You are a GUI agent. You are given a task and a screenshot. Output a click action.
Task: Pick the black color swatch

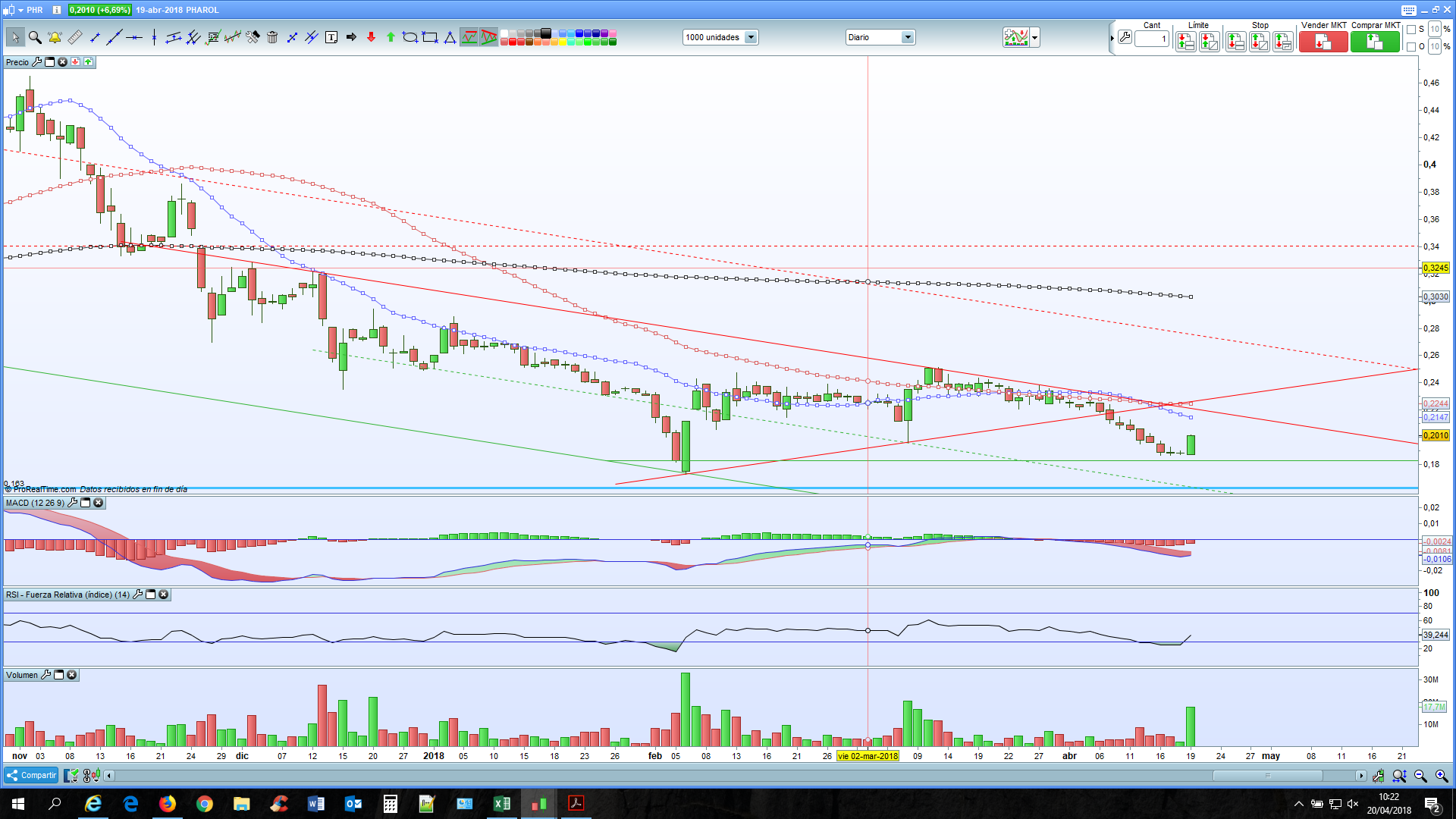point(546,33)
